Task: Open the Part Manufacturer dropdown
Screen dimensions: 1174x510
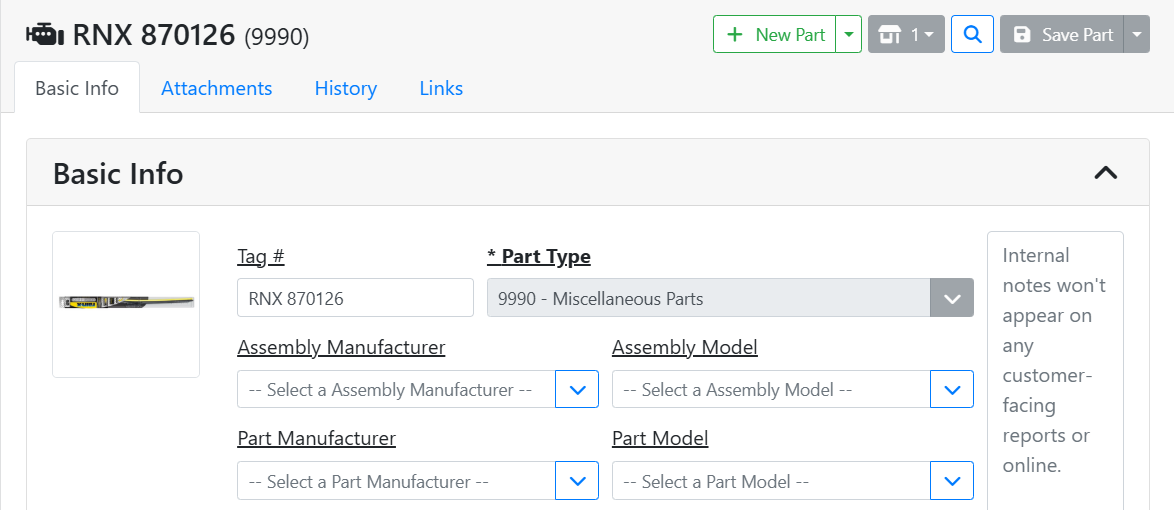Action: tap(577, 481)
